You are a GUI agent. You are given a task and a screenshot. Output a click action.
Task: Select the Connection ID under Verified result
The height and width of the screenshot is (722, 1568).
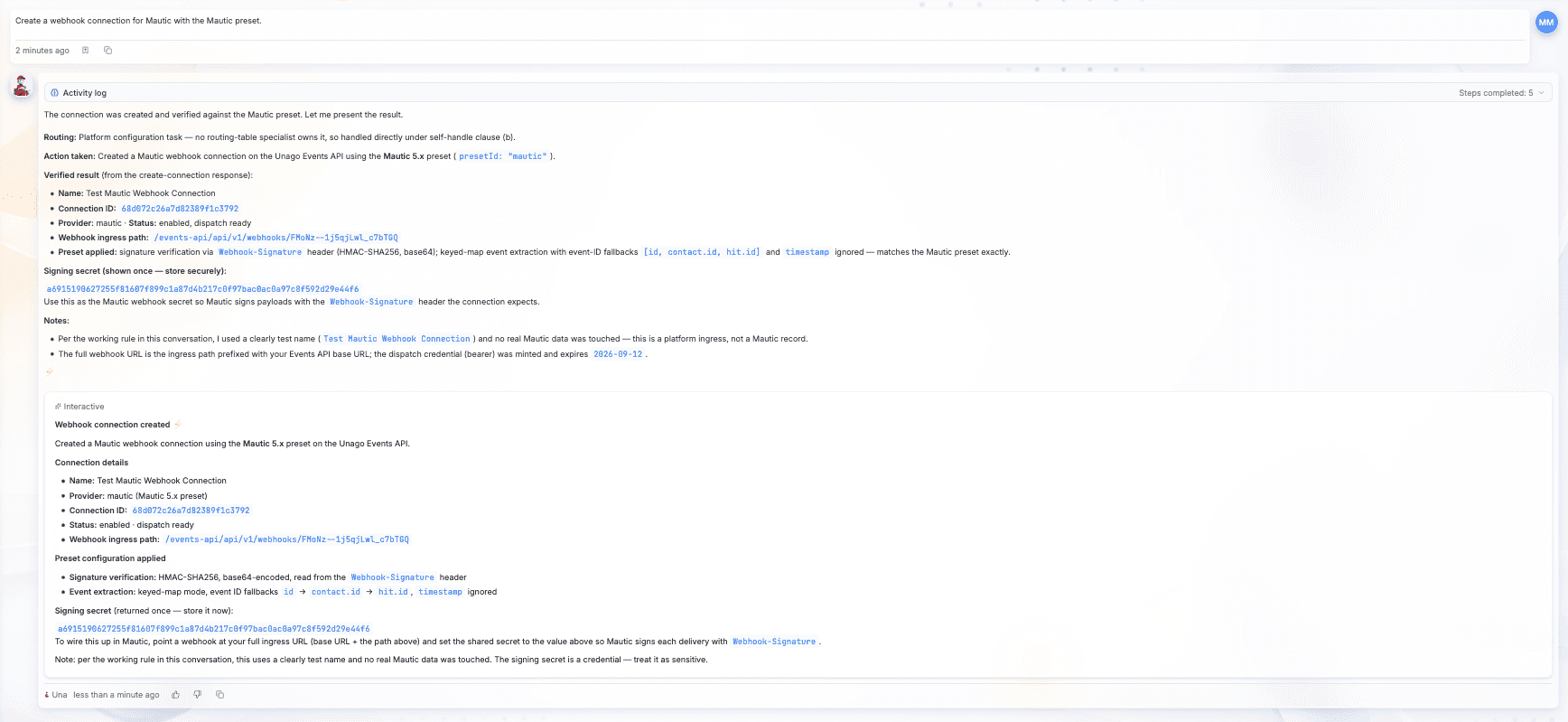coord(180,209)
